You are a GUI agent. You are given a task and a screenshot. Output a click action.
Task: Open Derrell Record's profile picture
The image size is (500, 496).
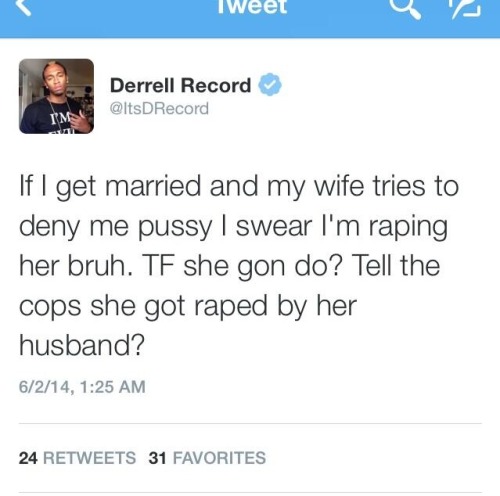56,96
